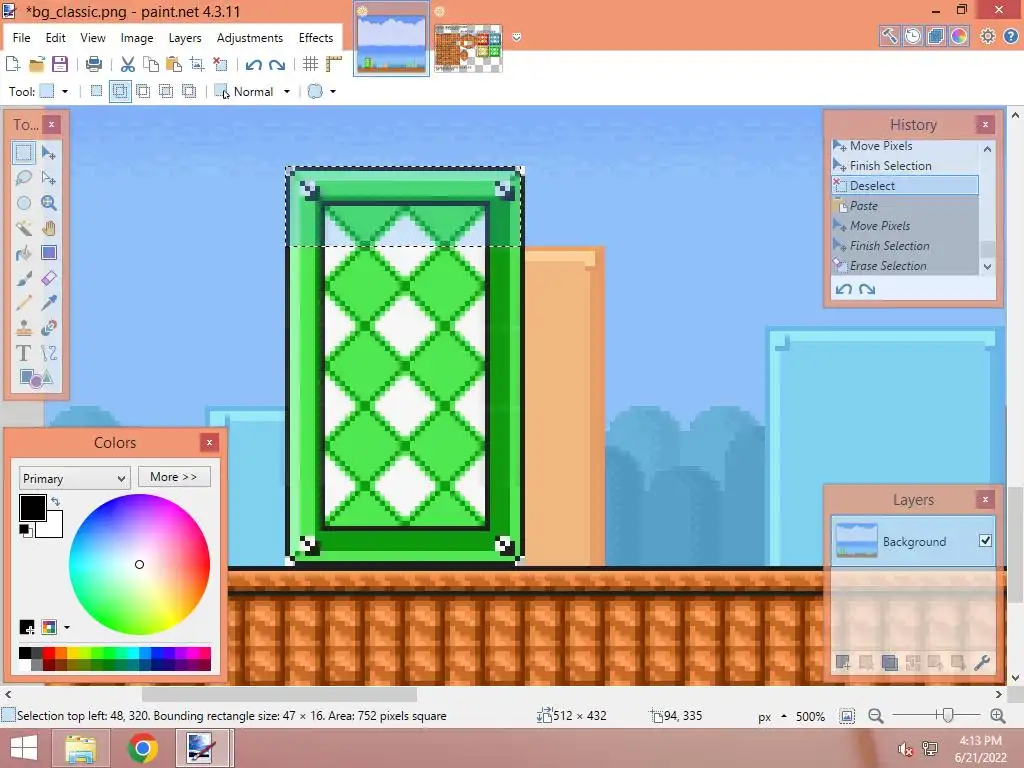The width and height of the screenshot is (1024, 768).
Task: Click the Duplicate Layer icon
Action: 889,663
